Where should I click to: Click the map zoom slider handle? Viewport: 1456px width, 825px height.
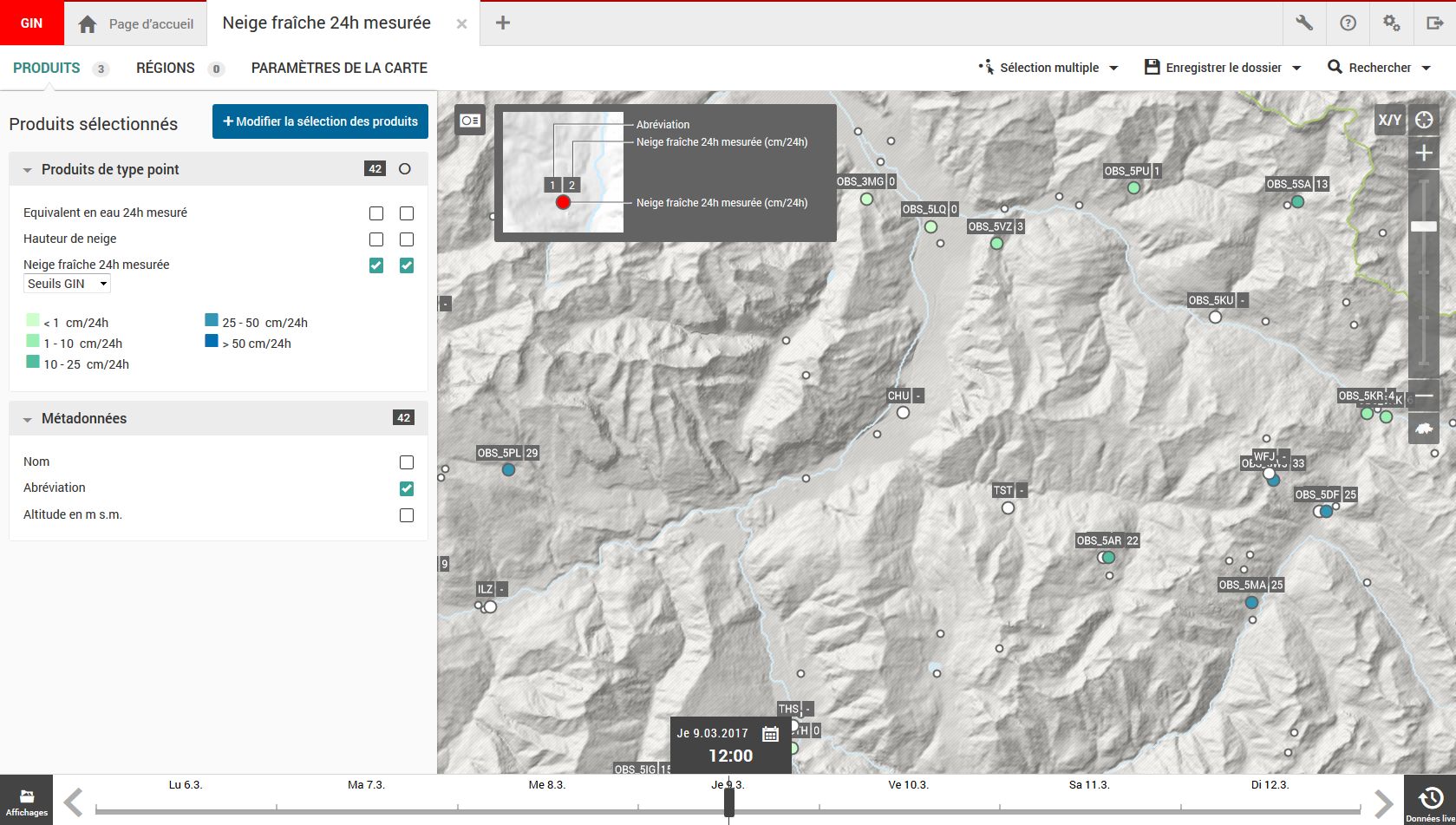(x=1424, y=226)
